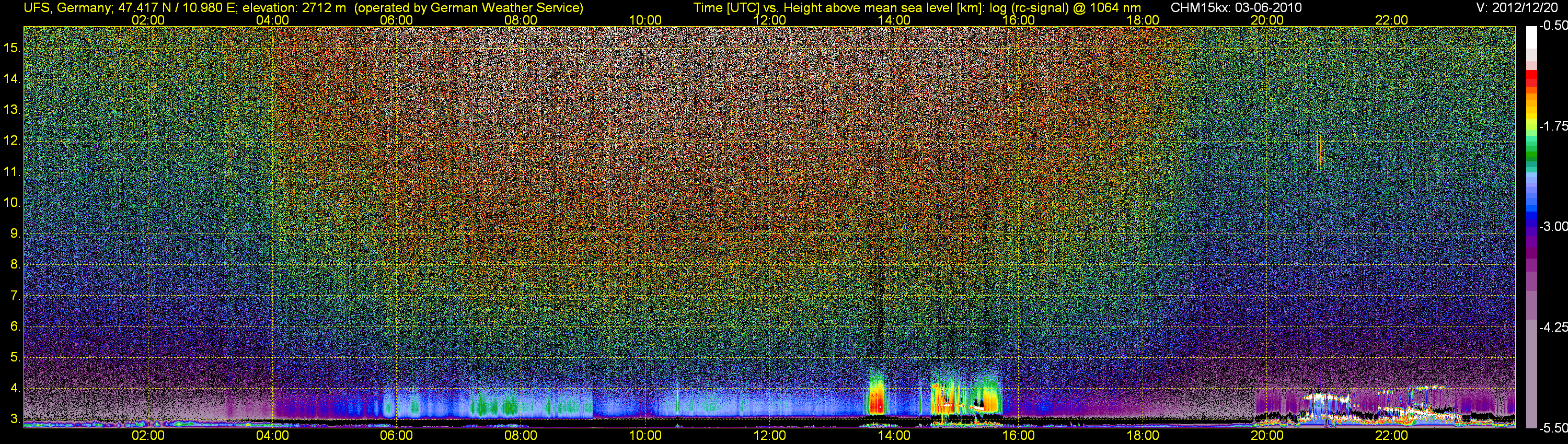
Task: Click the top axis '04:00' time label
Action: coord(272,20)
